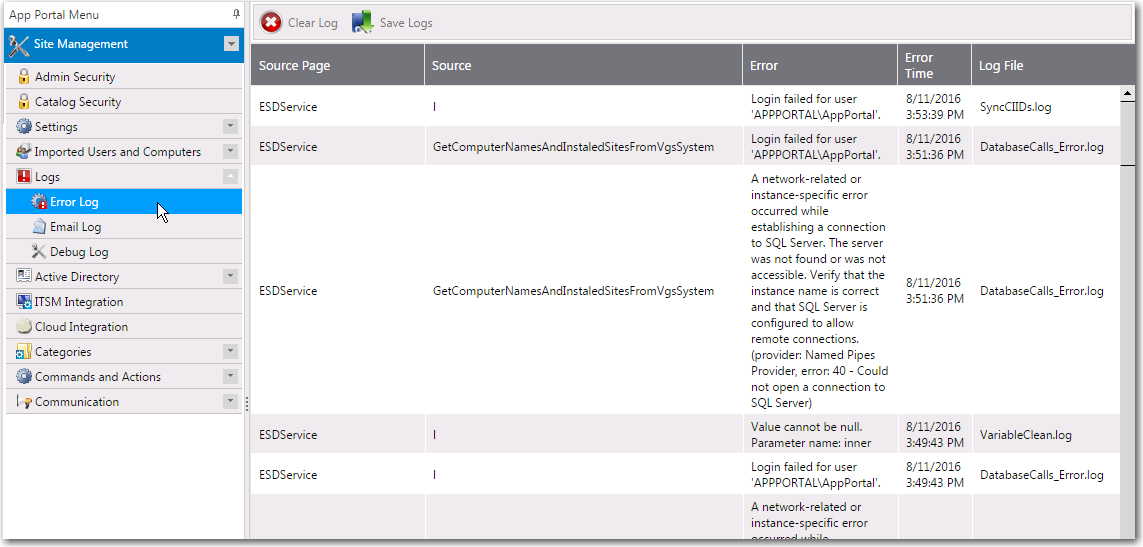Select the Error Log tree item

pos(74,202)
